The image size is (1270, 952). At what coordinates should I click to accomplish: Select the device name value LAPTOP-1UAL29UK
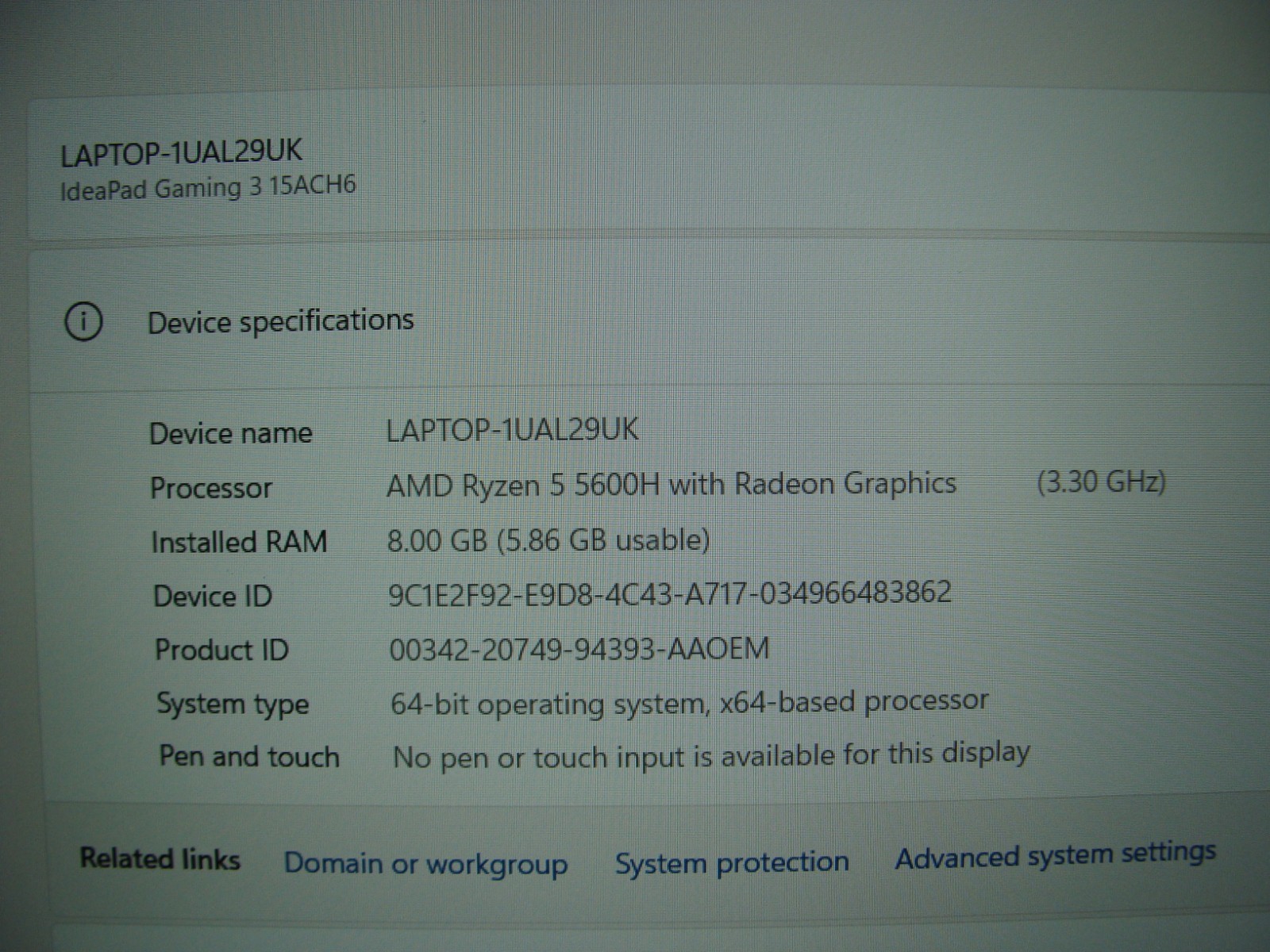click(512, 430)
